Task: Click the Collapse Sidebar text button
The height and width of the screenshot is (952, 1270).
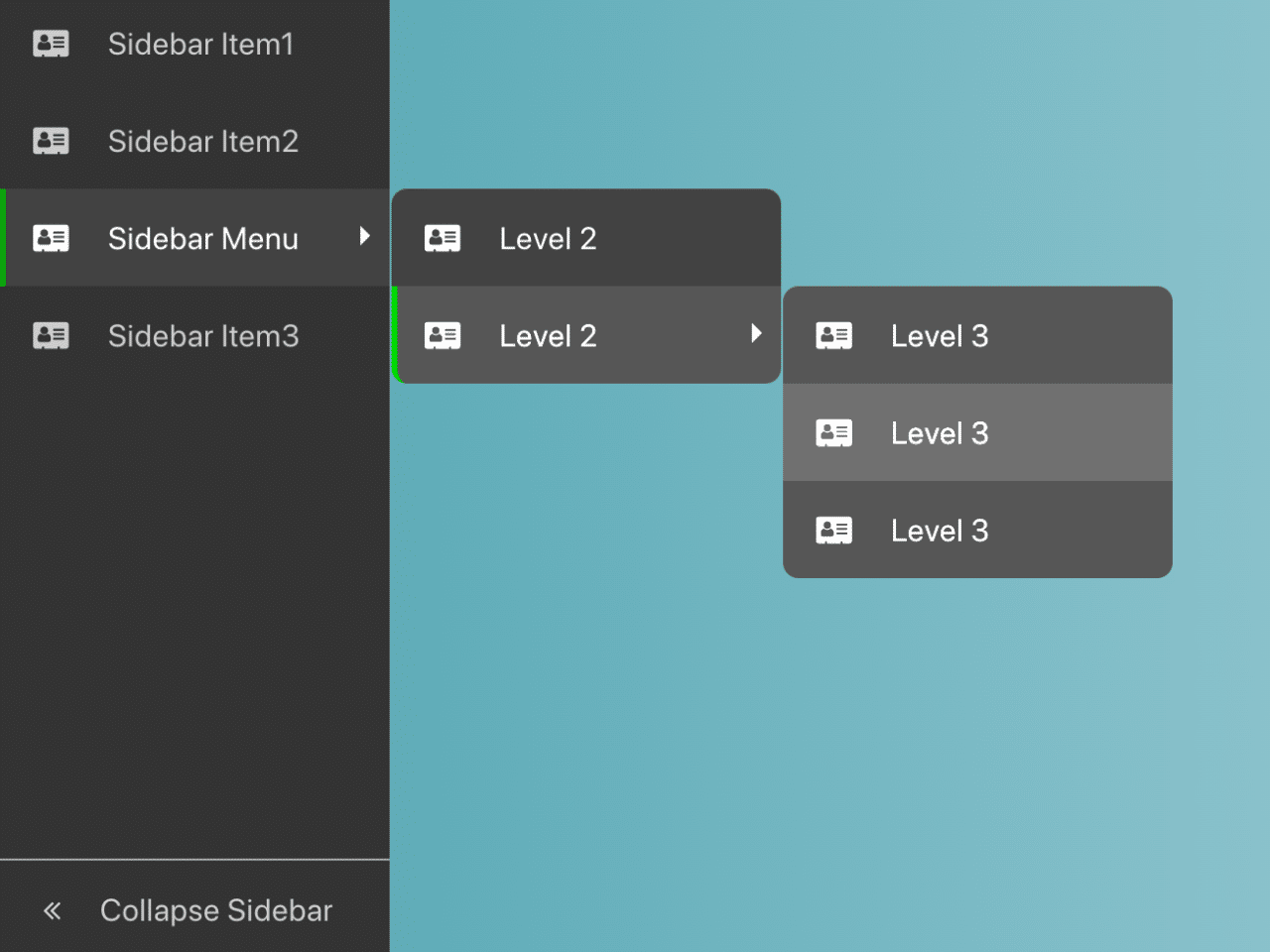Action: pyautogui.click(x=215, y=910)
